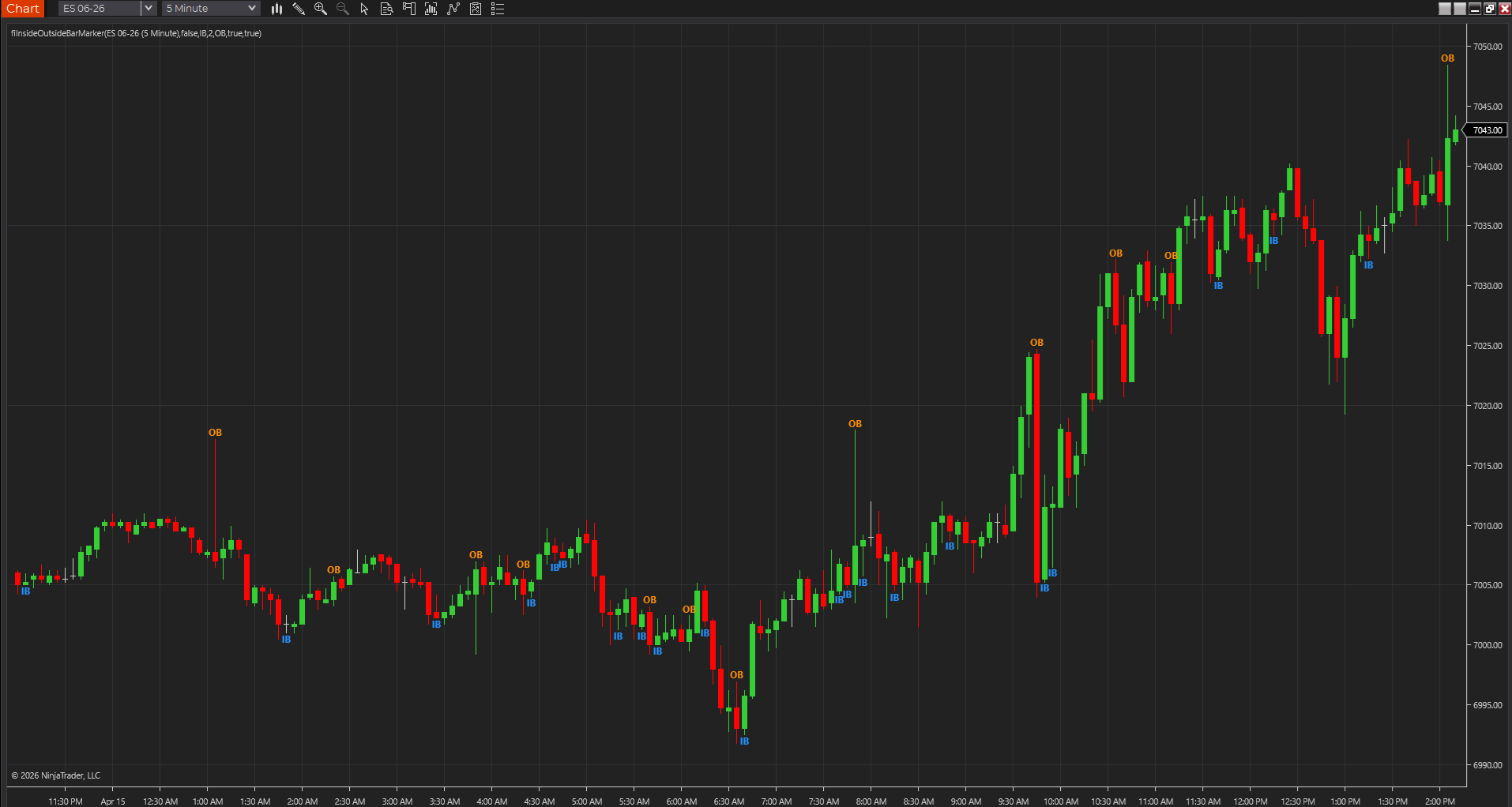Open the Strategies icon
1512x807 pixels.
[453, 9]
